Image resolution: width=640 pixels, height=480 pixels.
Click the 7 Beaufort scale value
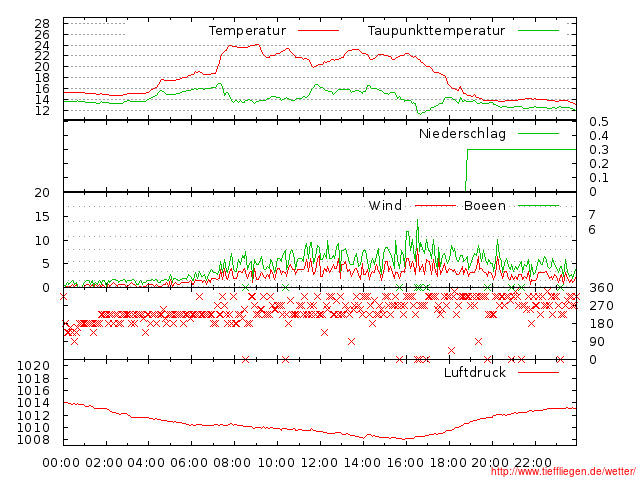point(592,214)
